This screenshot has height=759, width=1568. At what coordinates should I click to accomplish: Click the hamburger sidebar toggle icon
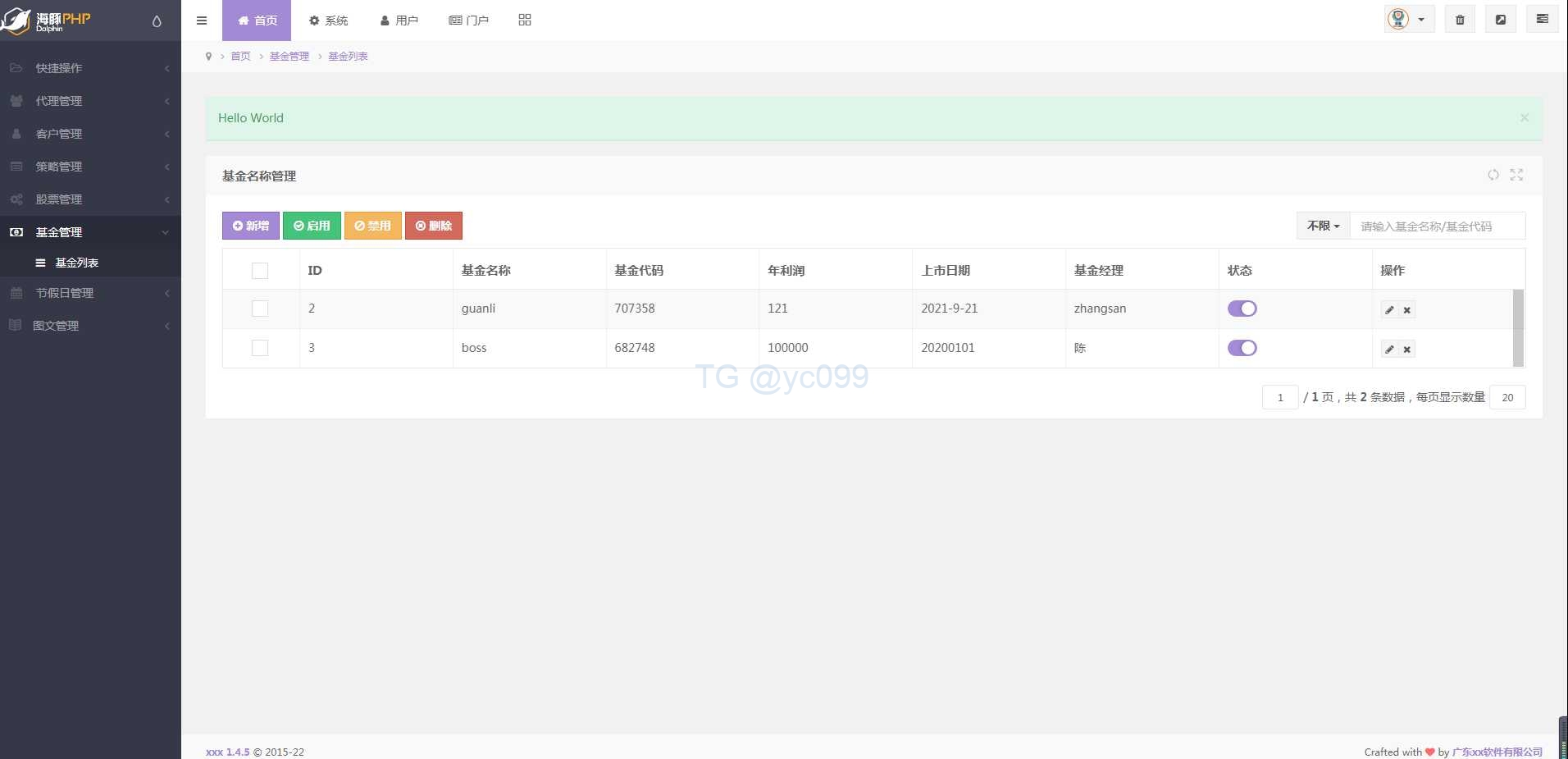click(x=202, y=21)
